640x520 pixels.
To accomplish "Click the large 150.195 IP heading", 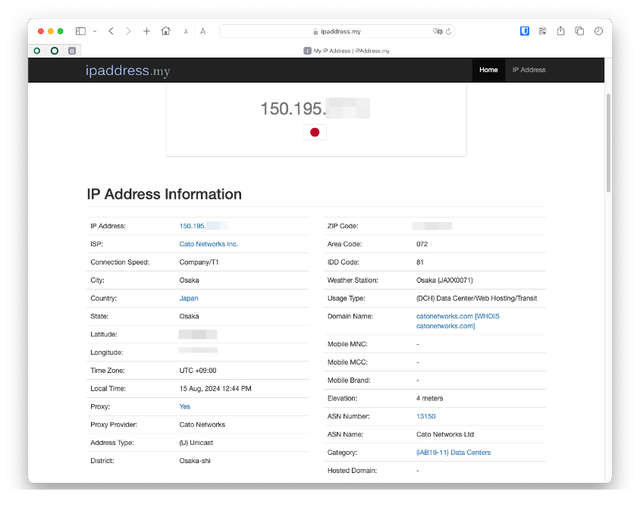I will pos(315,109).
